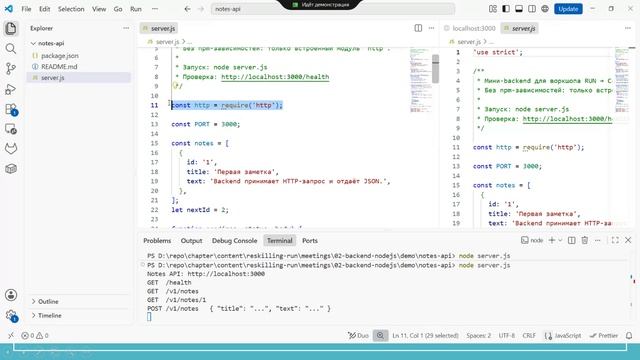Viewport: 640px width, 360px height.
Task: Open notifications bell in status bar
Action: [x=629, y=336]
